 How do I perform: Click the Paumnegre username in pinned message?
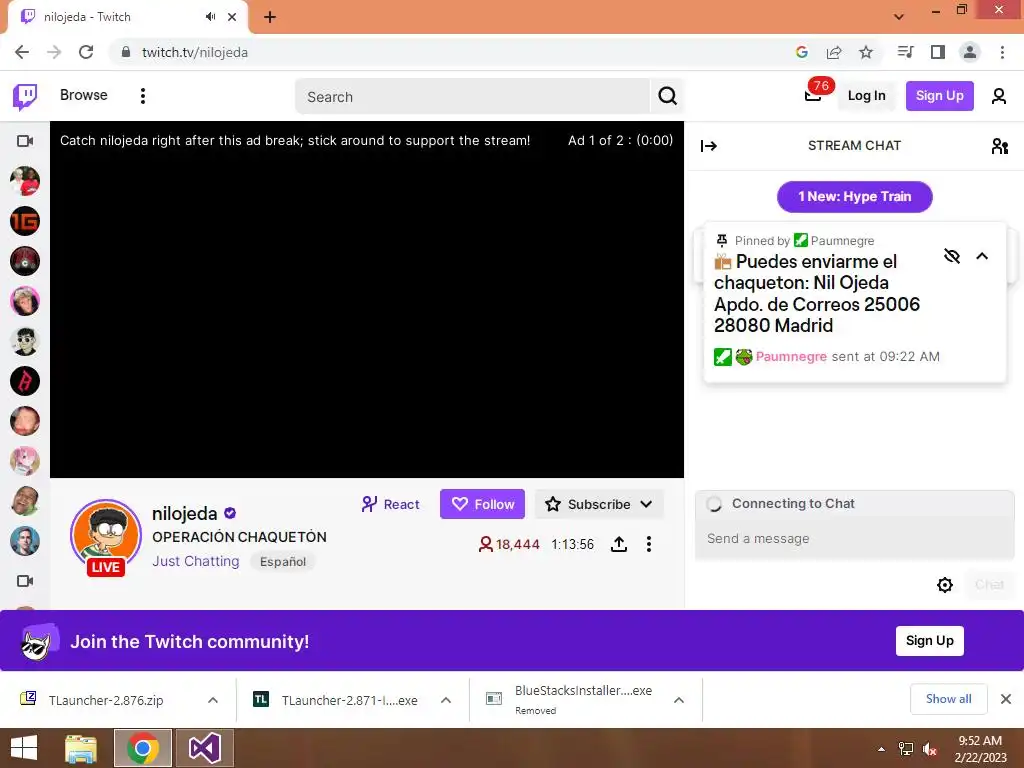[x=791, y=357]
